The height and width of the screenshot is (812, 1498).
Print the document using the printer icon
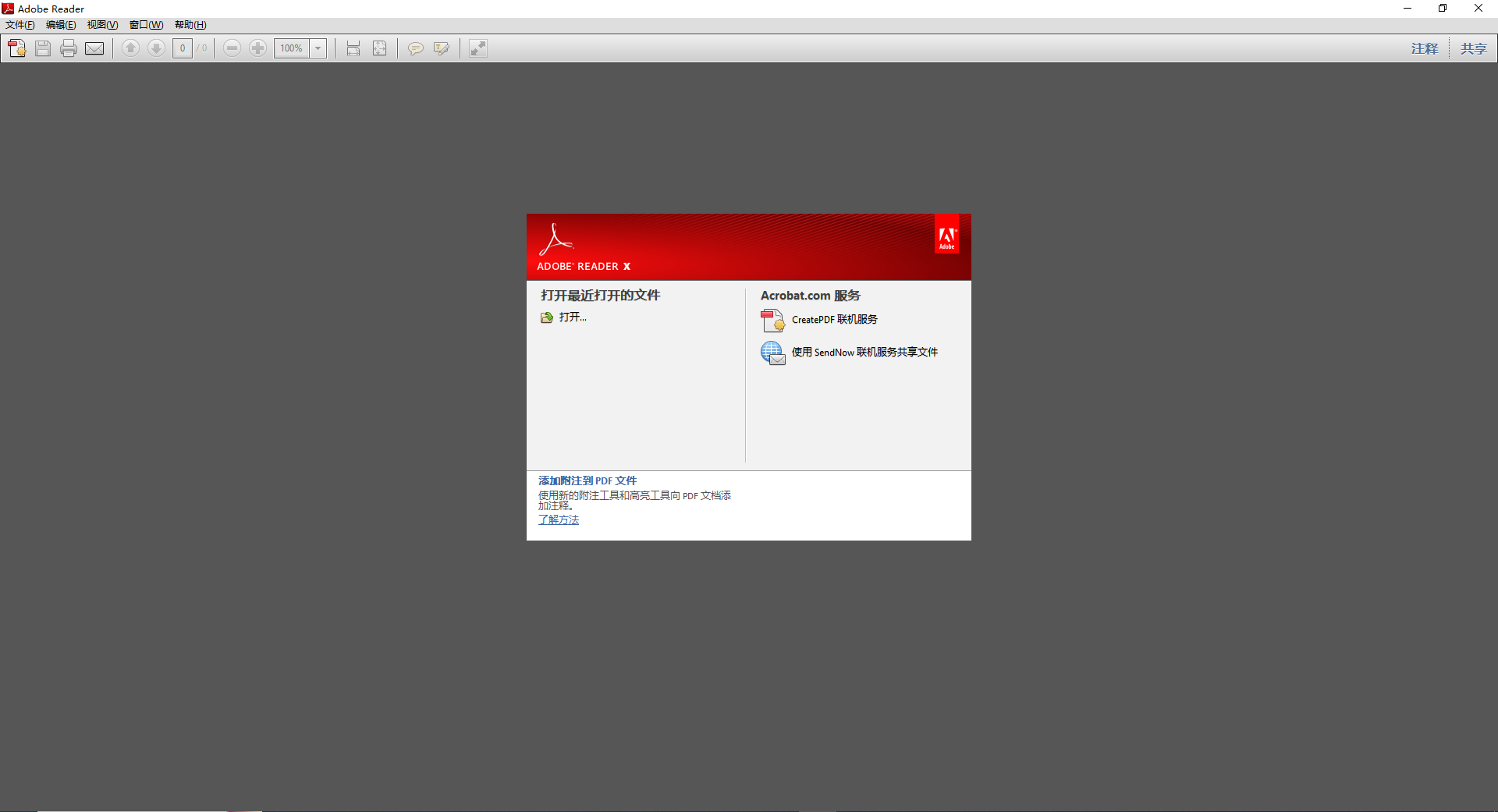tap(69, 48)
